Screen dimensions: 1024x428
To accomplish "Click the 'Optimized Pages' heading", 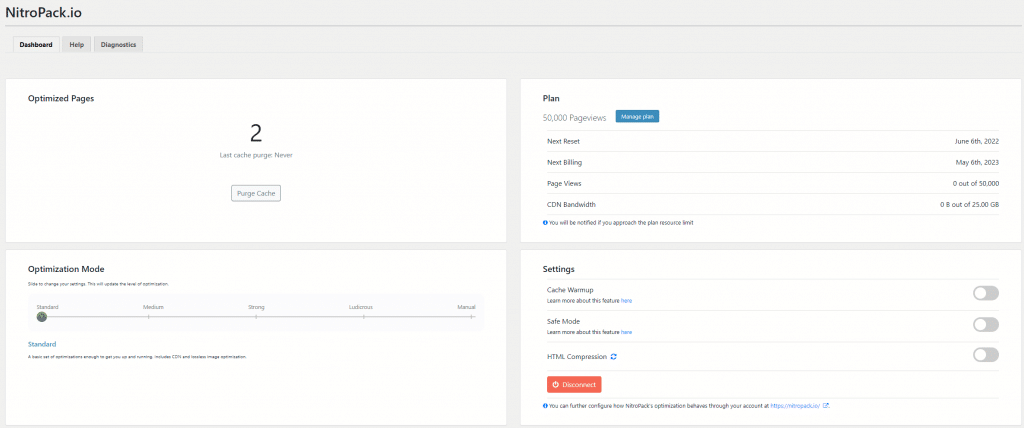I will click(x=61, y=99).
